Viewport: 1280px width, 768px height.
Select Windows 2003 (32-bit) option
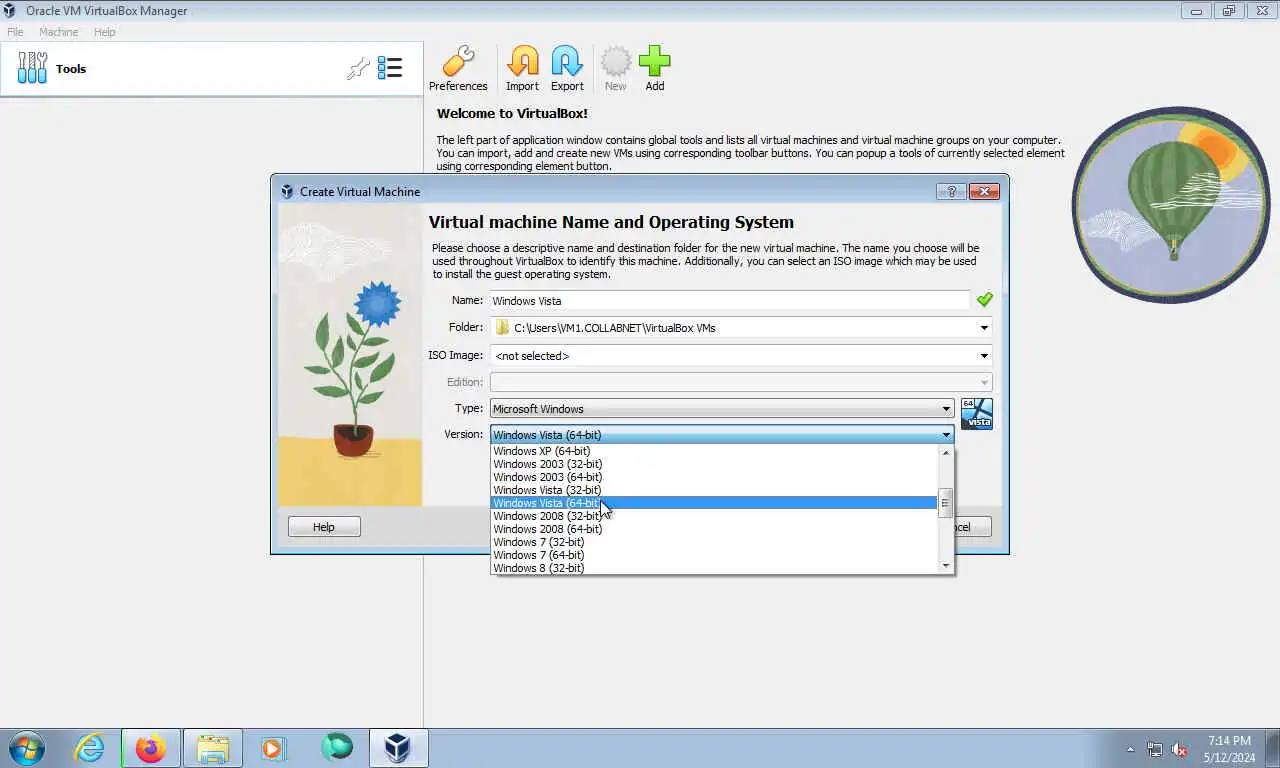coord(714,464)
